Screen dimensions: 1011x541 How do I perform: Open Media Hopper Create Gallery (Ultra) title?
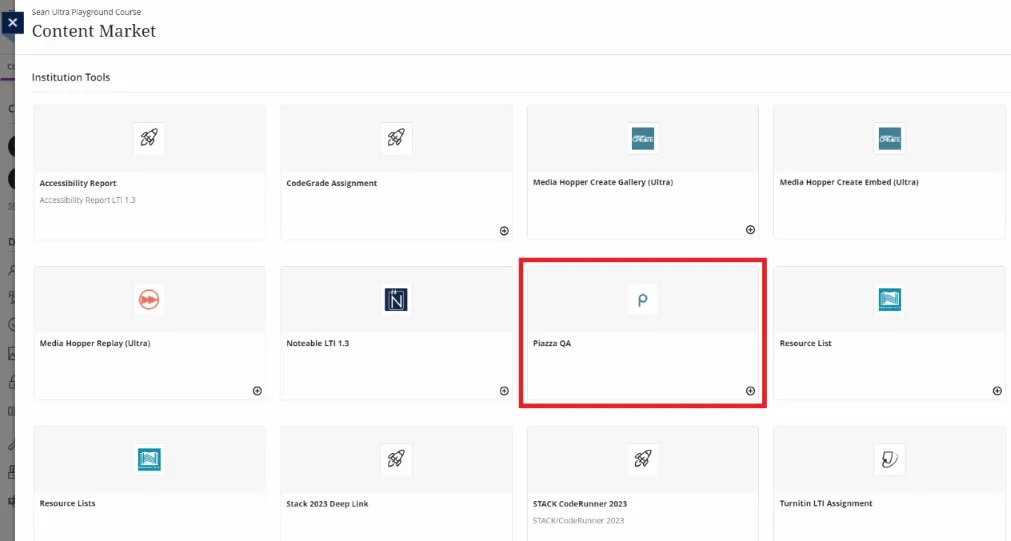603,182
